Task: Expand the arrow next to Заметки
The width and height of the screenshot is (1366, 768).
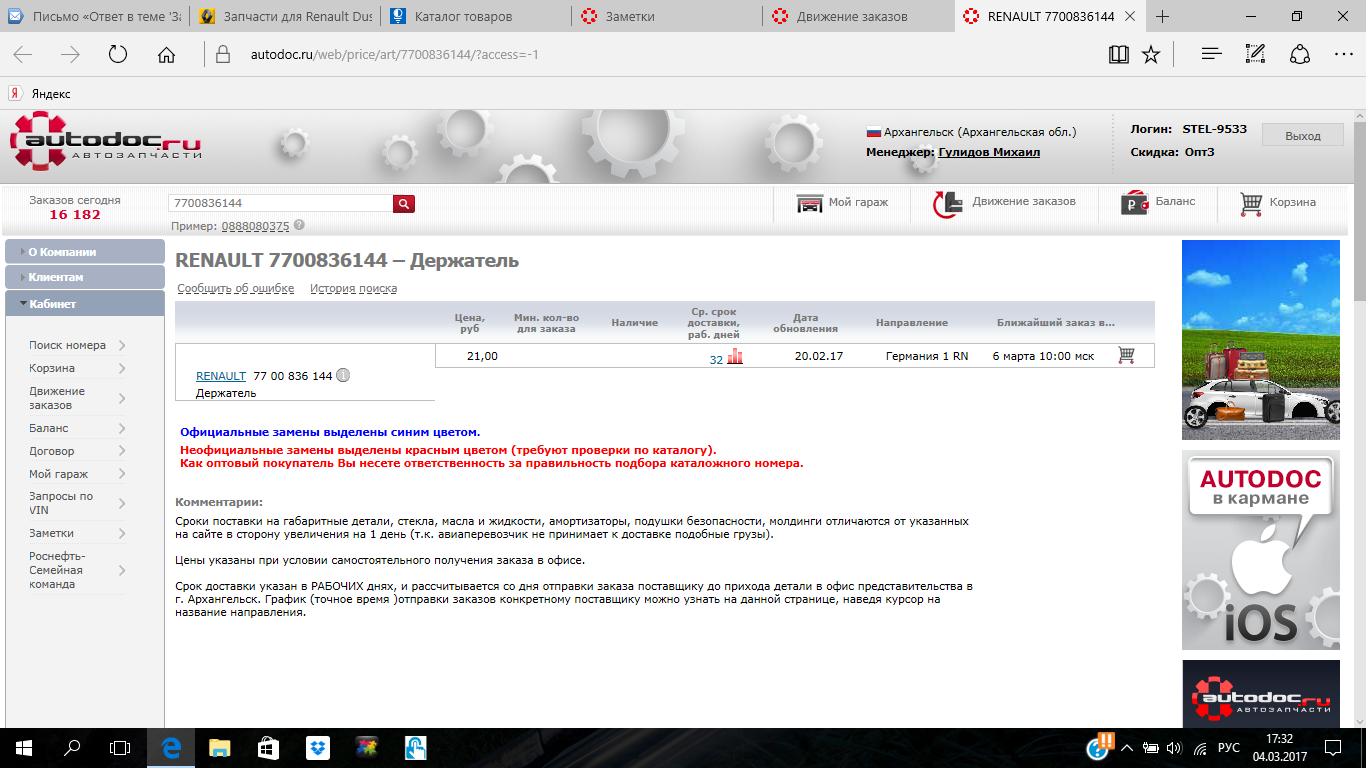Action: click(121, 533)
